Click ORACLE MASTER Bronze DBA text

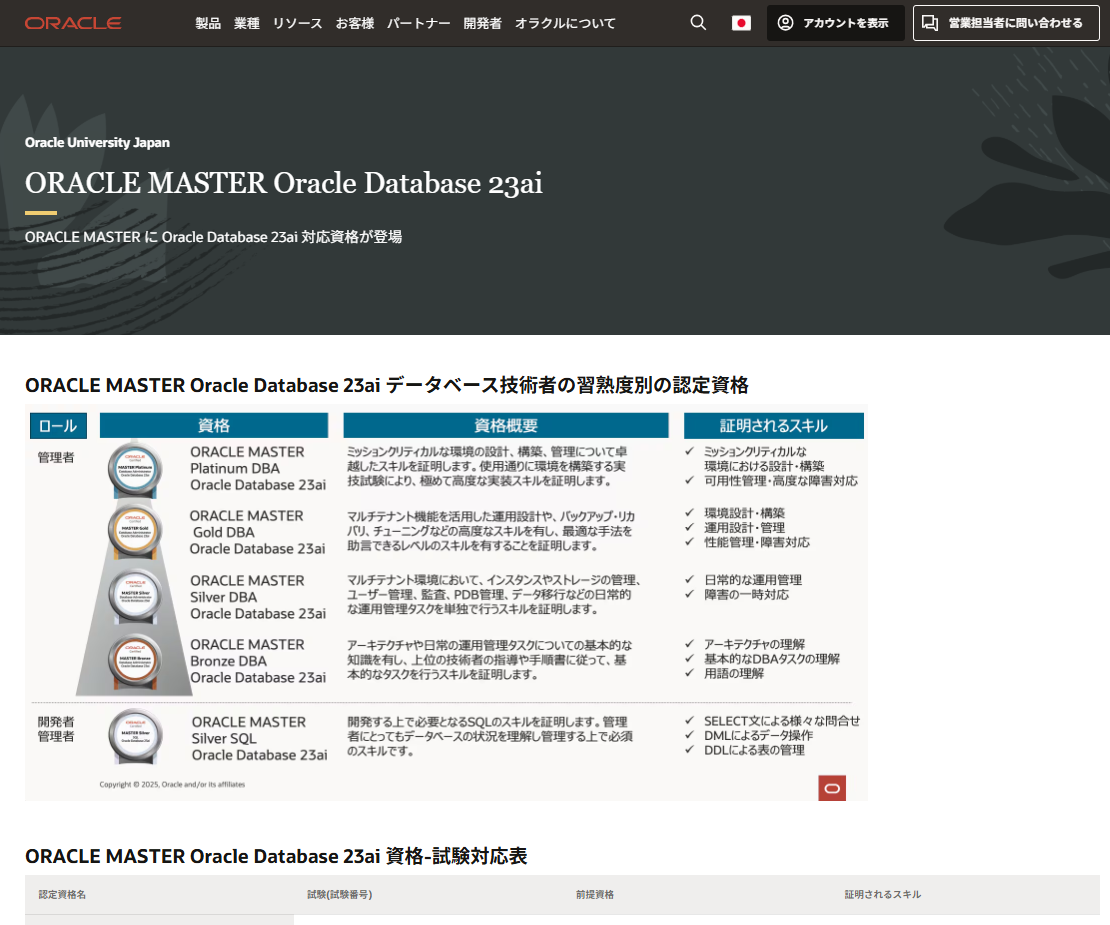(x=258, y=661)
